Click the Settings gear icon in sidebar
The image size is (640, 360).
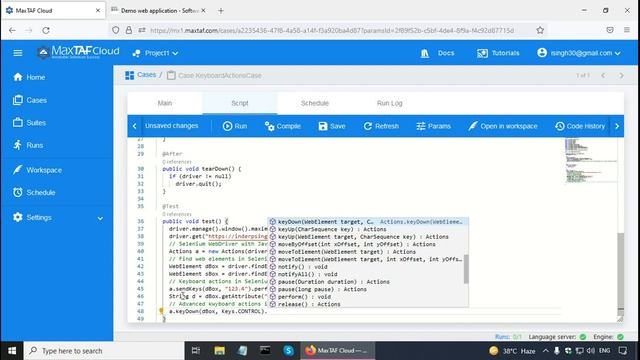pyautogui.click(x=18, y=217)
